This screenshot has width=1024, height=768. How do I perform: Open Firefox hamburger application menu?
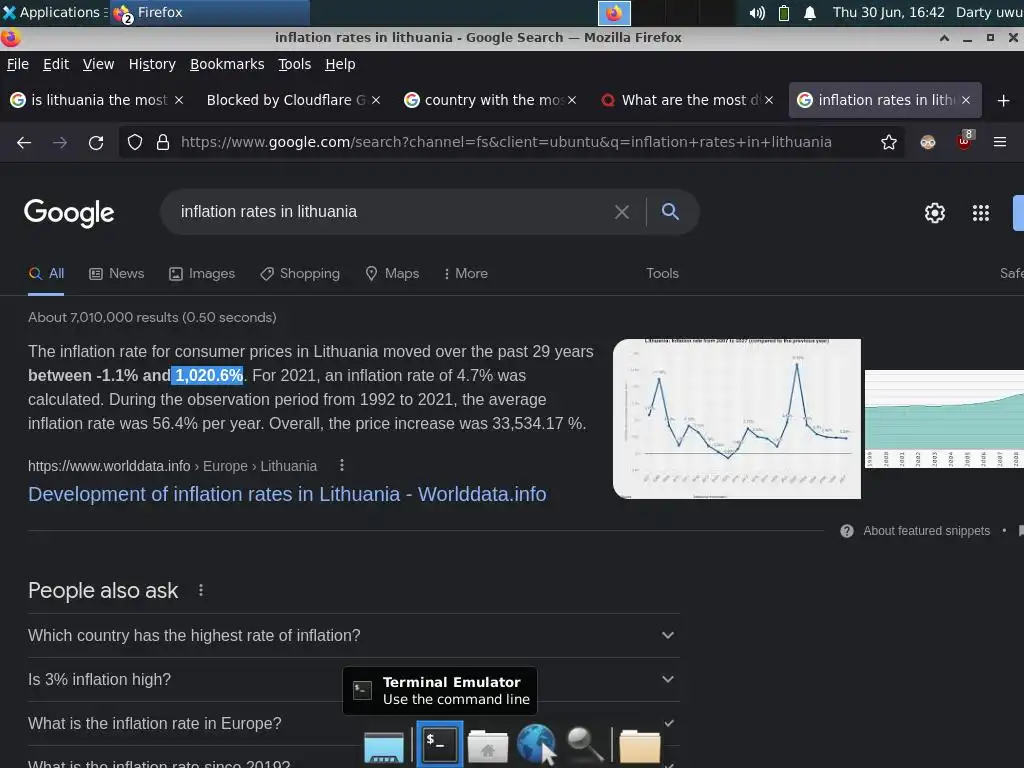tap(1000, 142)
